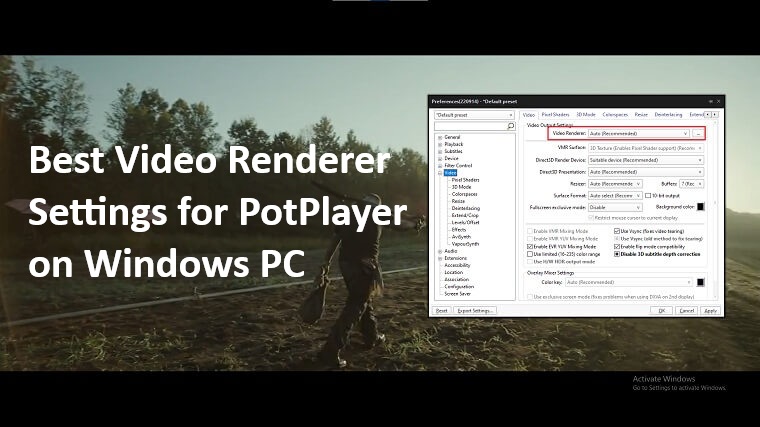Select Deinterlacing in the tree
The width and height of the screenshot is (760, 427).
point(466,208)
